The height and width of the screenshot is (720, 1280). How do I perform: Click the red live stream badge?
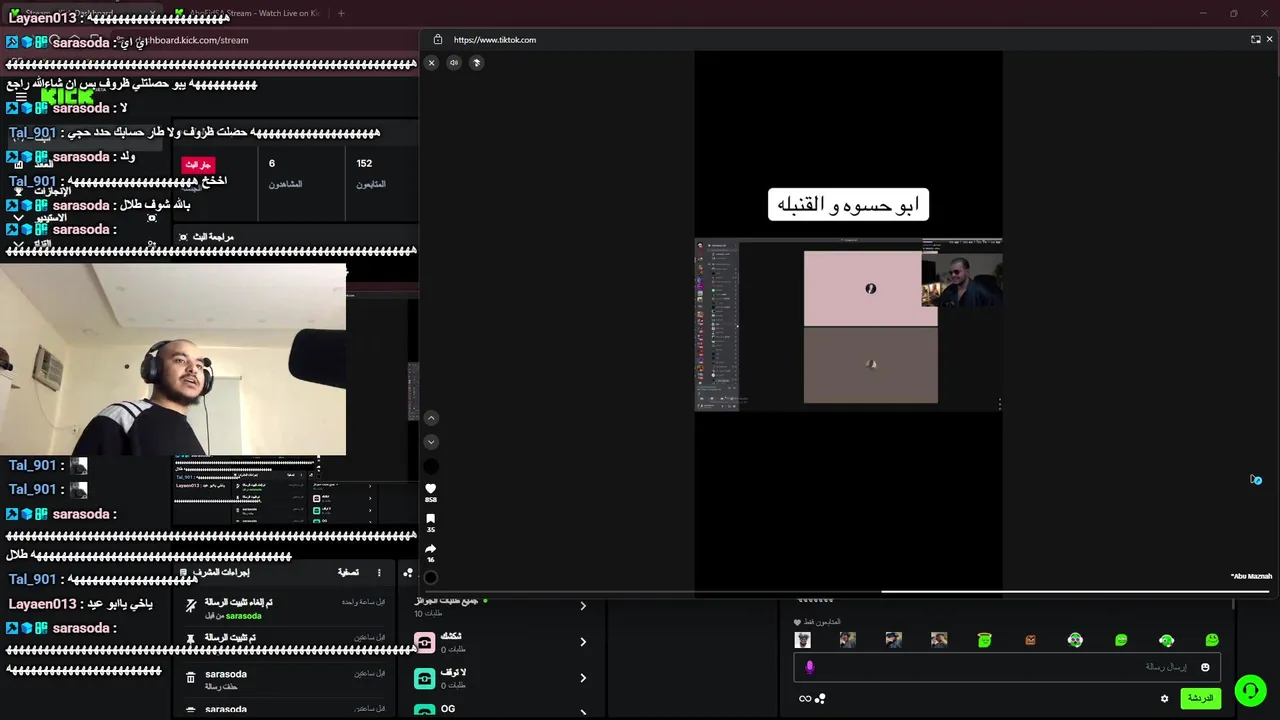click(198, 164)
